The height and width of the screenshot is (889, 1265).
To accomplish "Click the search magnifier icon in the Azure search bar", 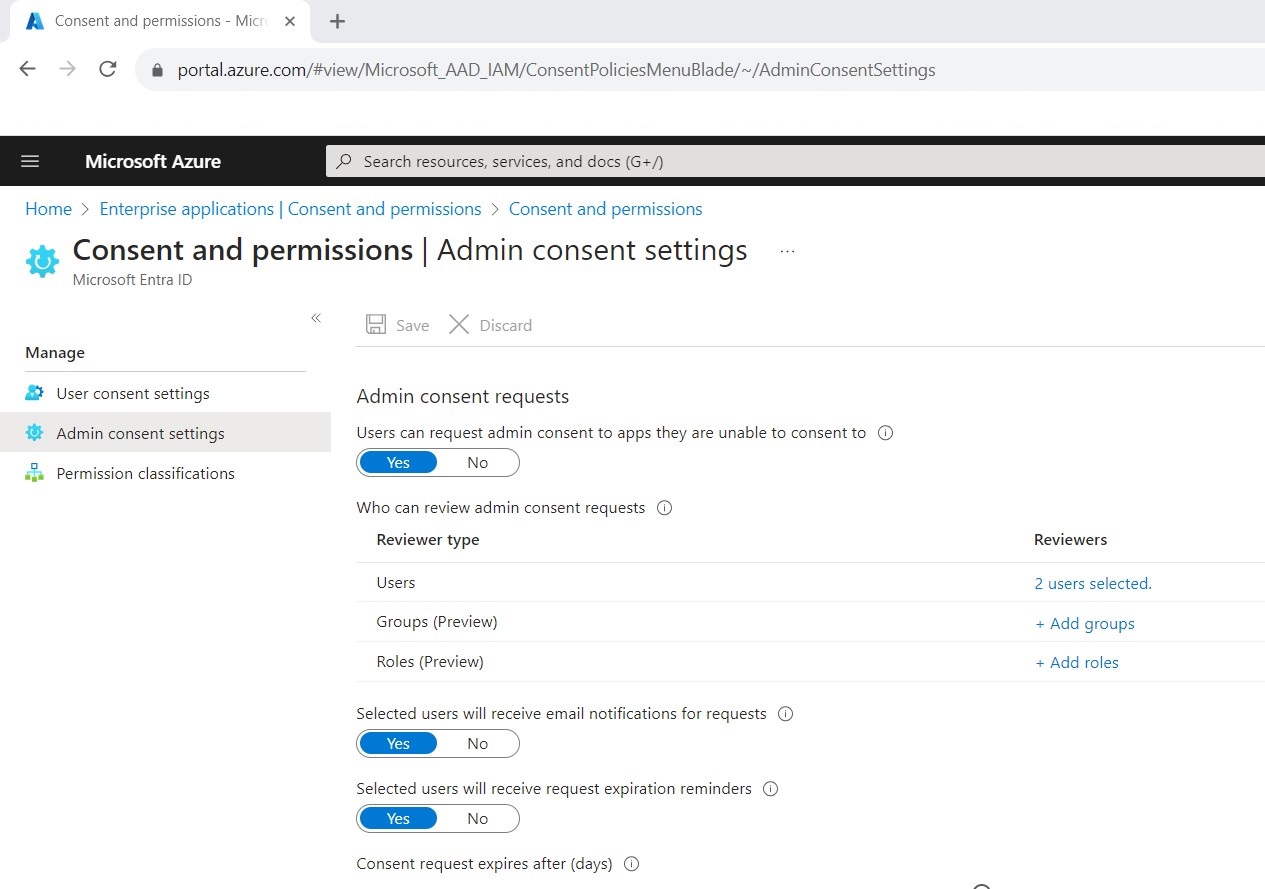I will [344, 161].
